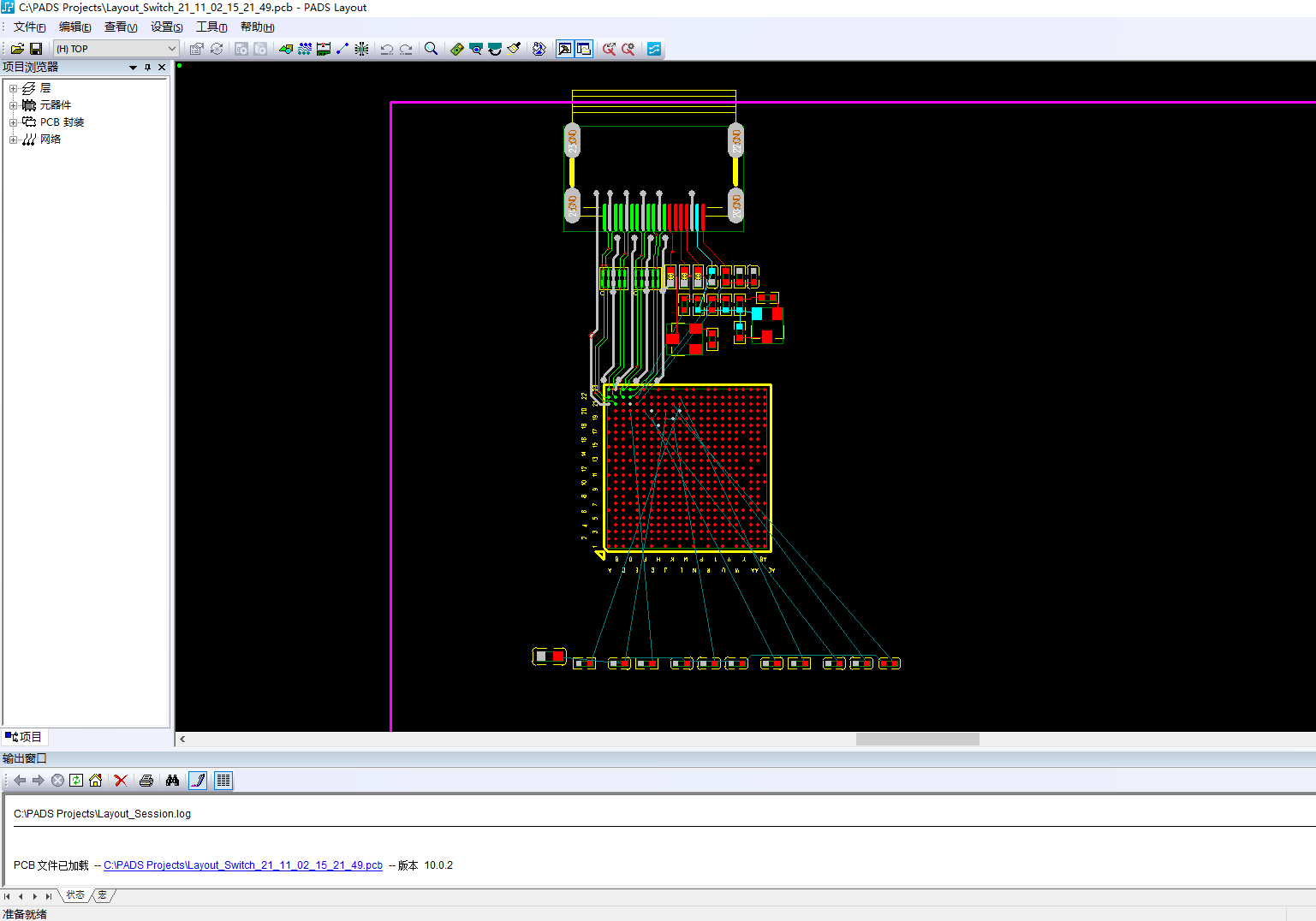Click the output window Refresh icon
1316x921 pixels.
click(x=76, y=781)
